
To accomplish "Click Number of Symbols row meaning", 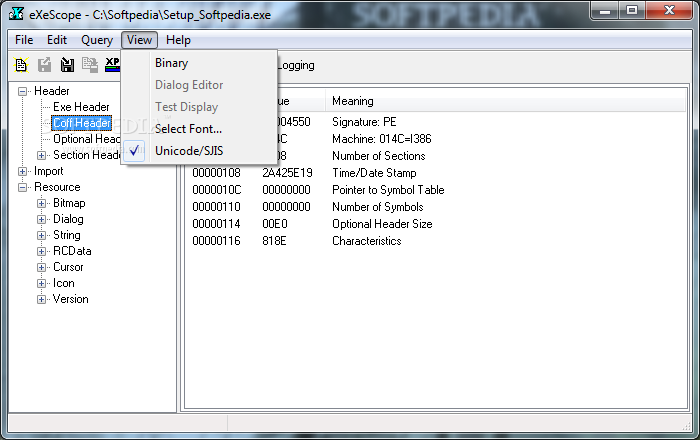I will tap(378, 207).
